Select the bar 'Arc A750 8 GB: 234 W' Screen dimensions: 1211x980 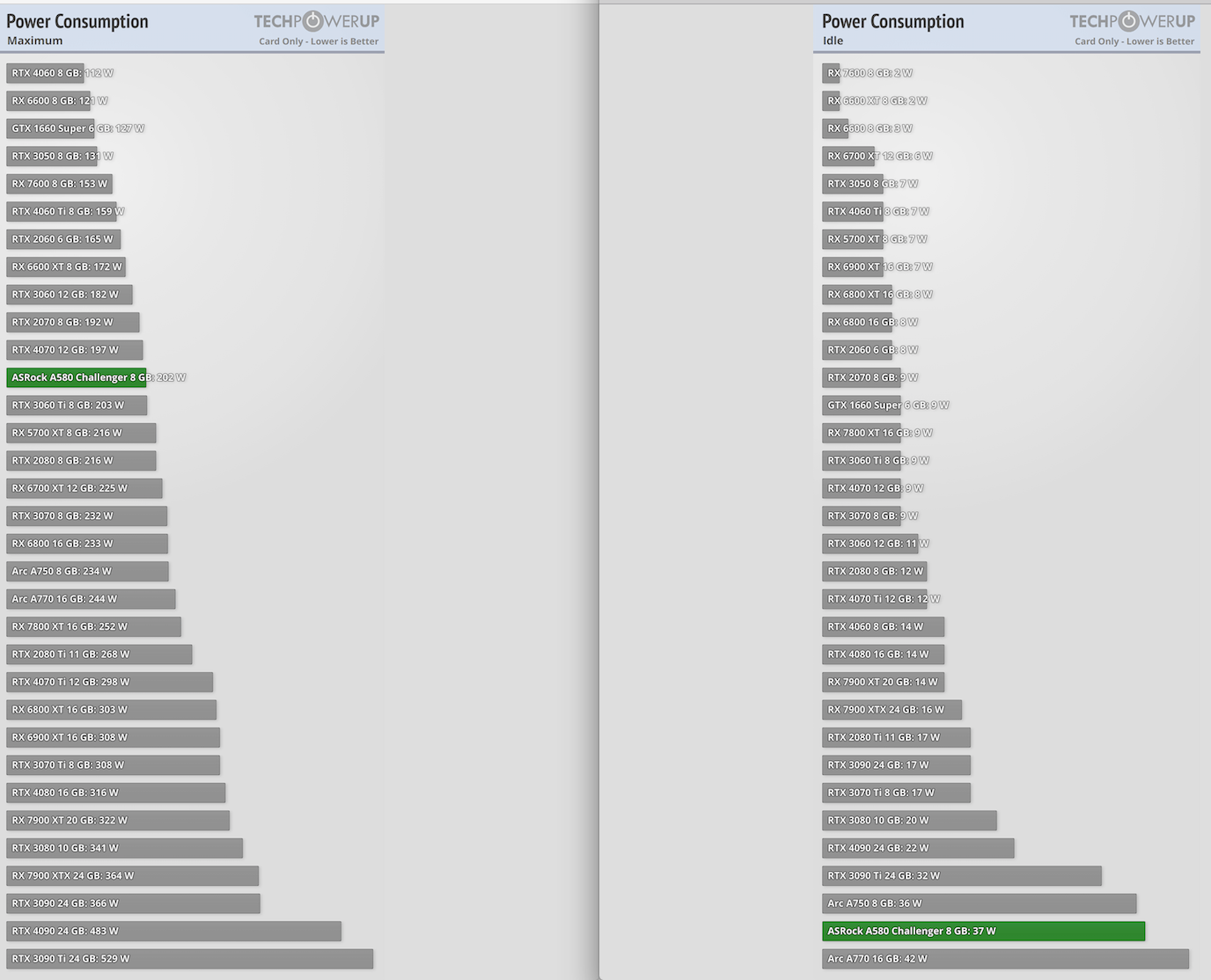point(87,572)
